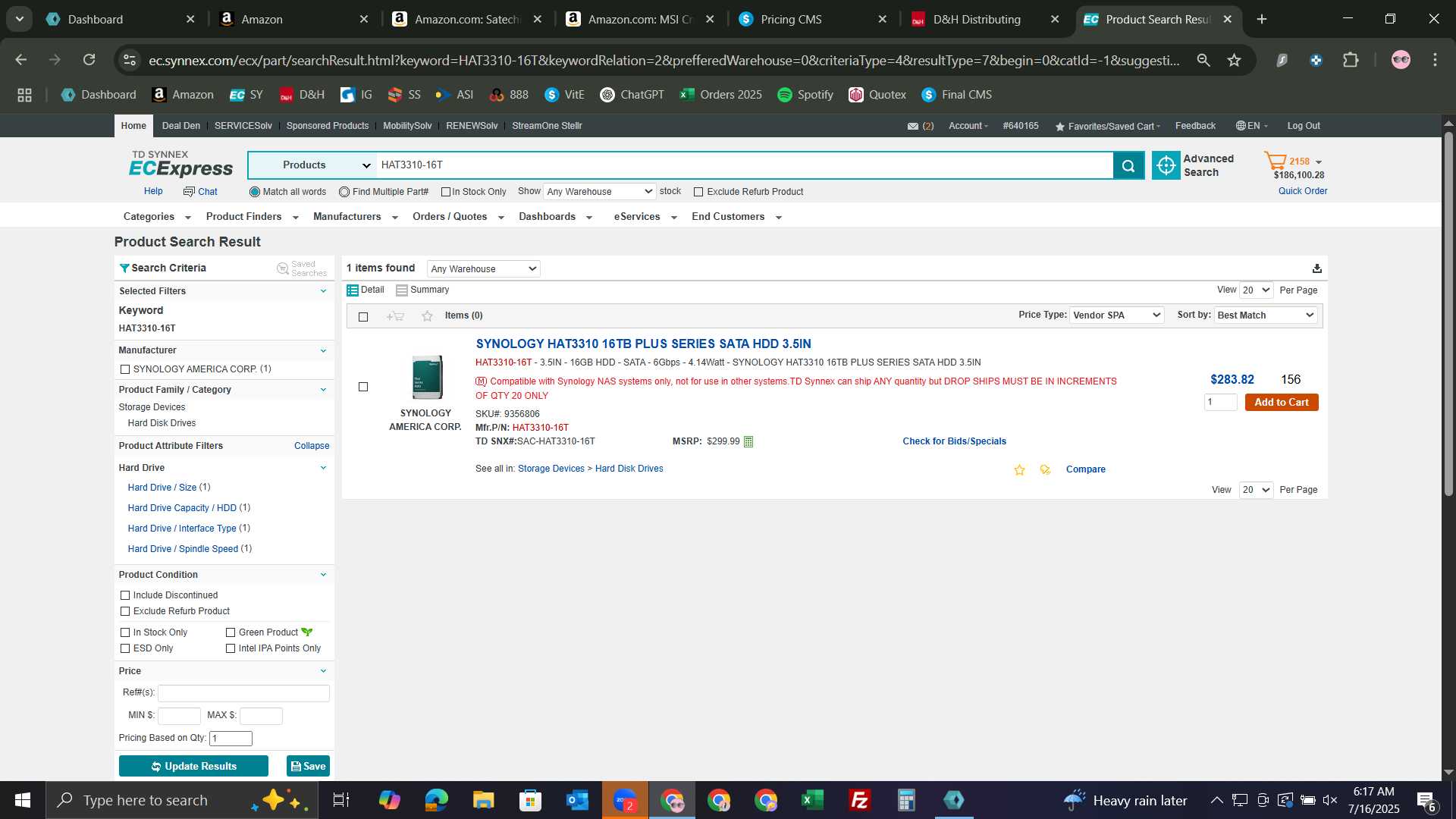Check ESD Only checkbox
1456x819 pixels.
(x=125, y=648)
